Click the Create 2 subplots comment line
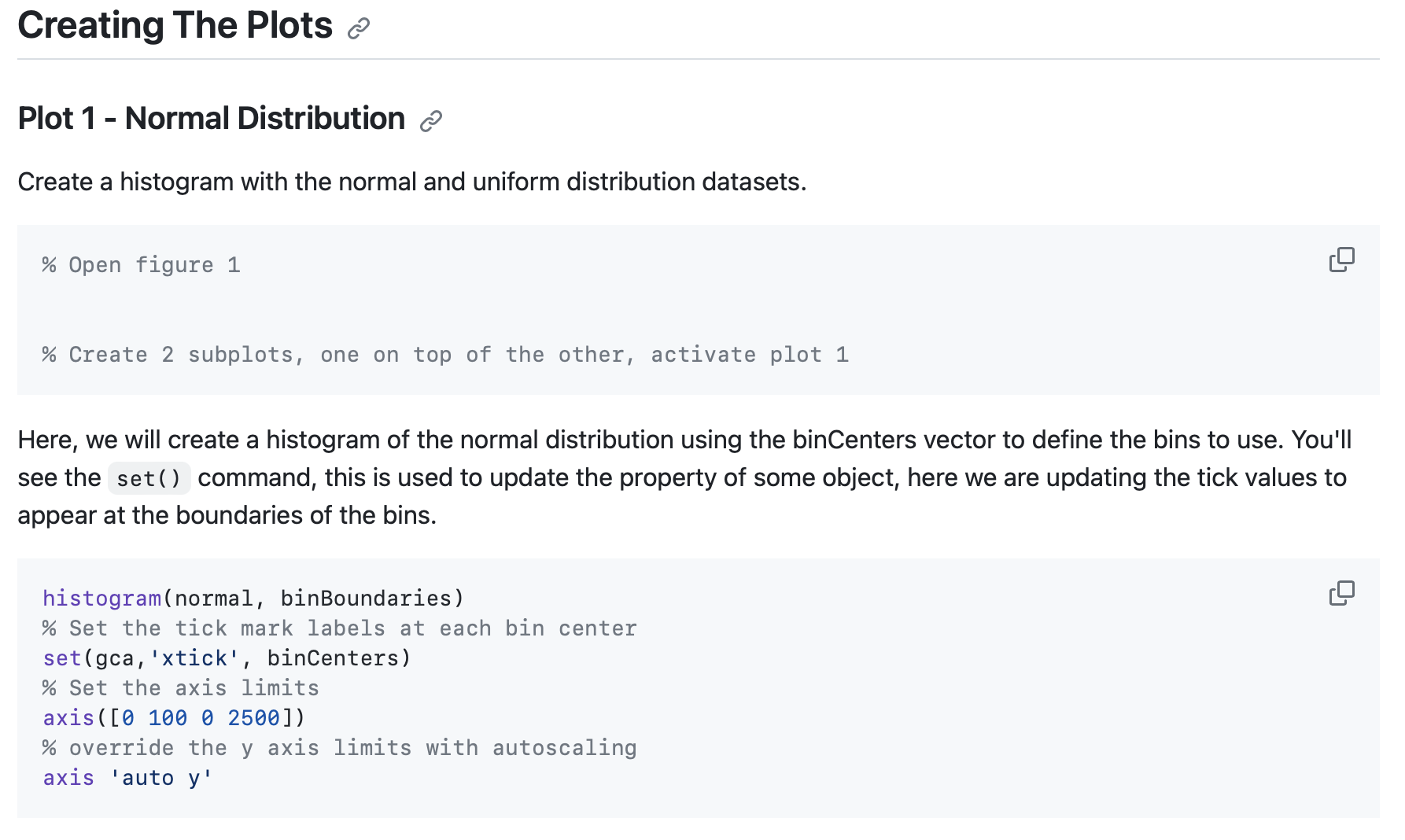Image resolution: width=1405 pixels, height=840 pixels. click(x=445, y=355)
